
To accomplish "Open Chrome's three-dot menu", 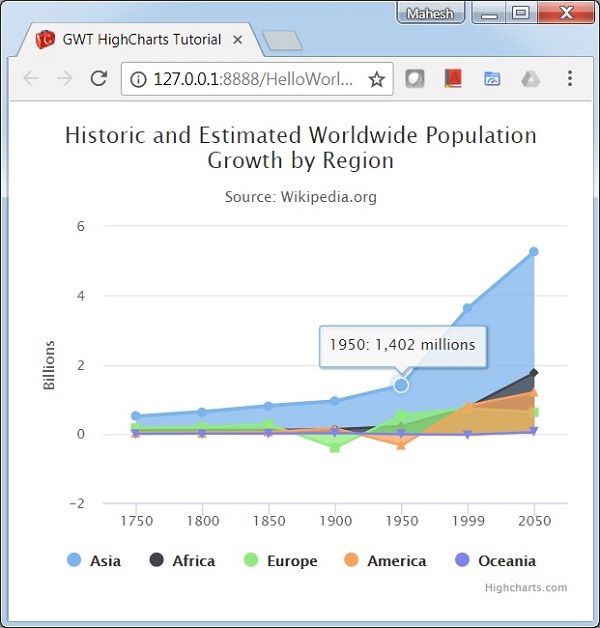I will click(570, 79).
